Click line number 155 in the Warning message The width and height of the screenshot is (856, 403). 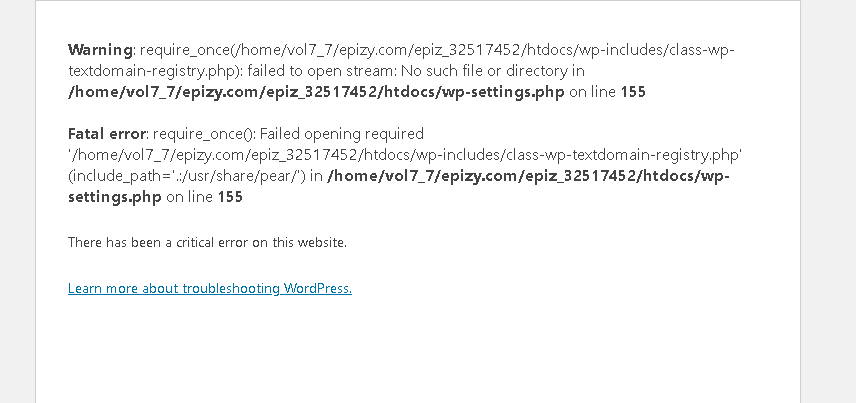(633, 92)
